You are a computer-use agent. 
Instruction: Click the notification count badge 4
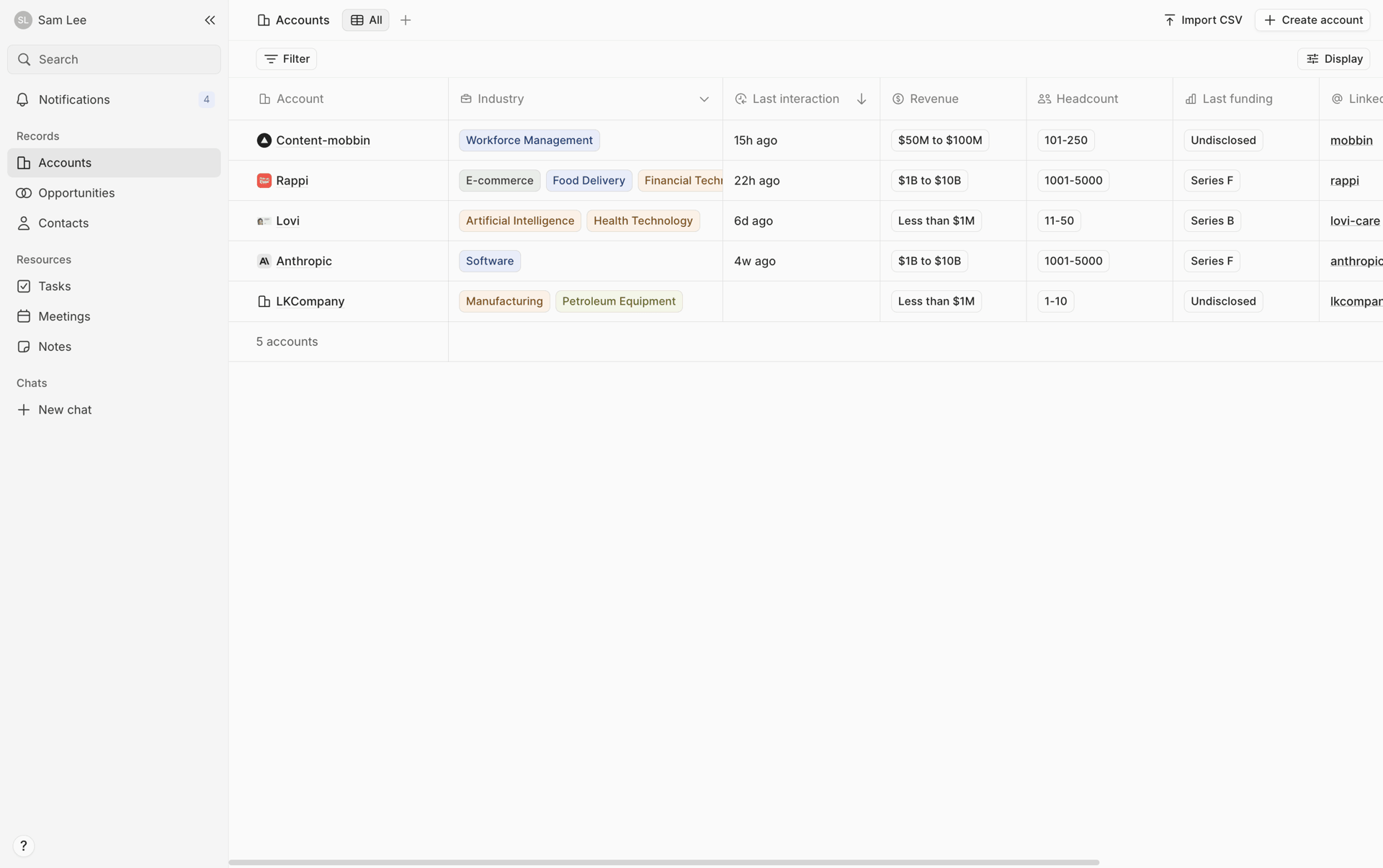click(x=207, y=99)
